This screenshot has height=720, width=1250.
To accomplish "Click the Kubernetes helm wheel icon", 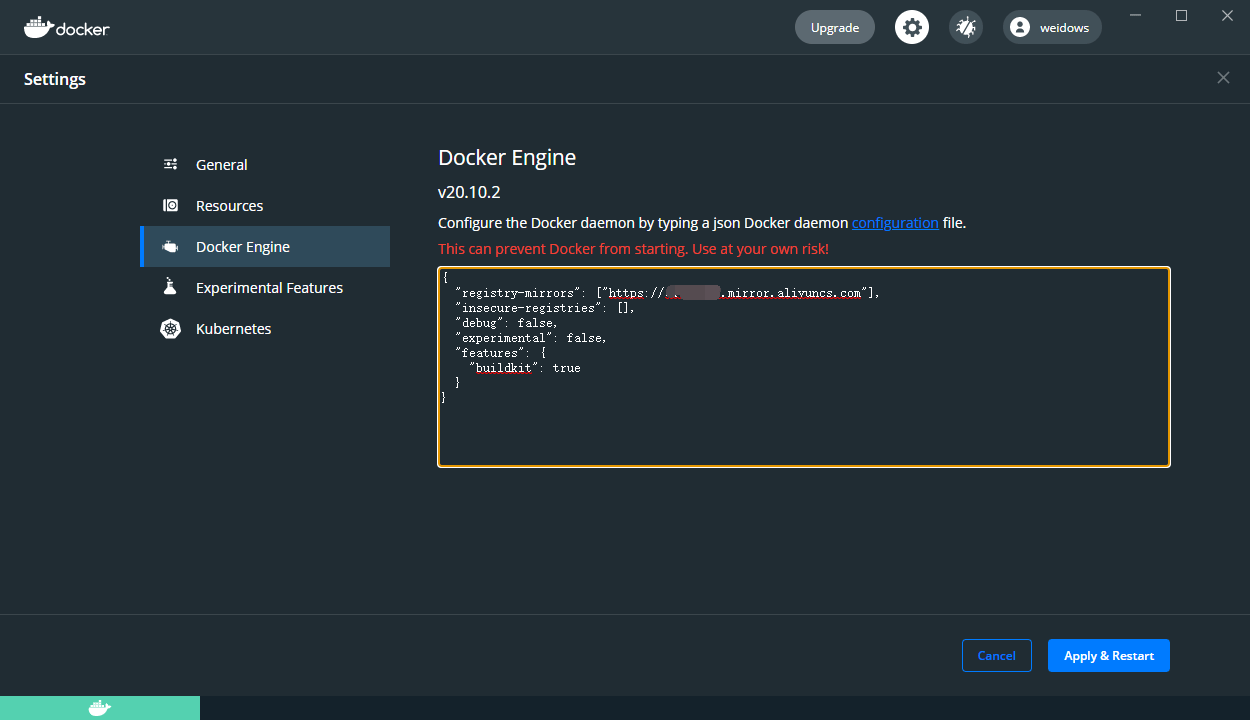I will point(171,329).
